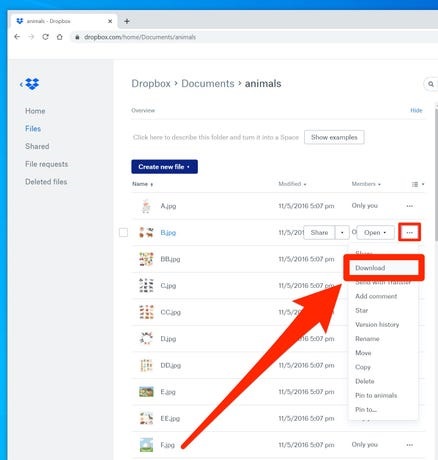Click the folder description field
The image size is (438, 460).
[216, 137]
